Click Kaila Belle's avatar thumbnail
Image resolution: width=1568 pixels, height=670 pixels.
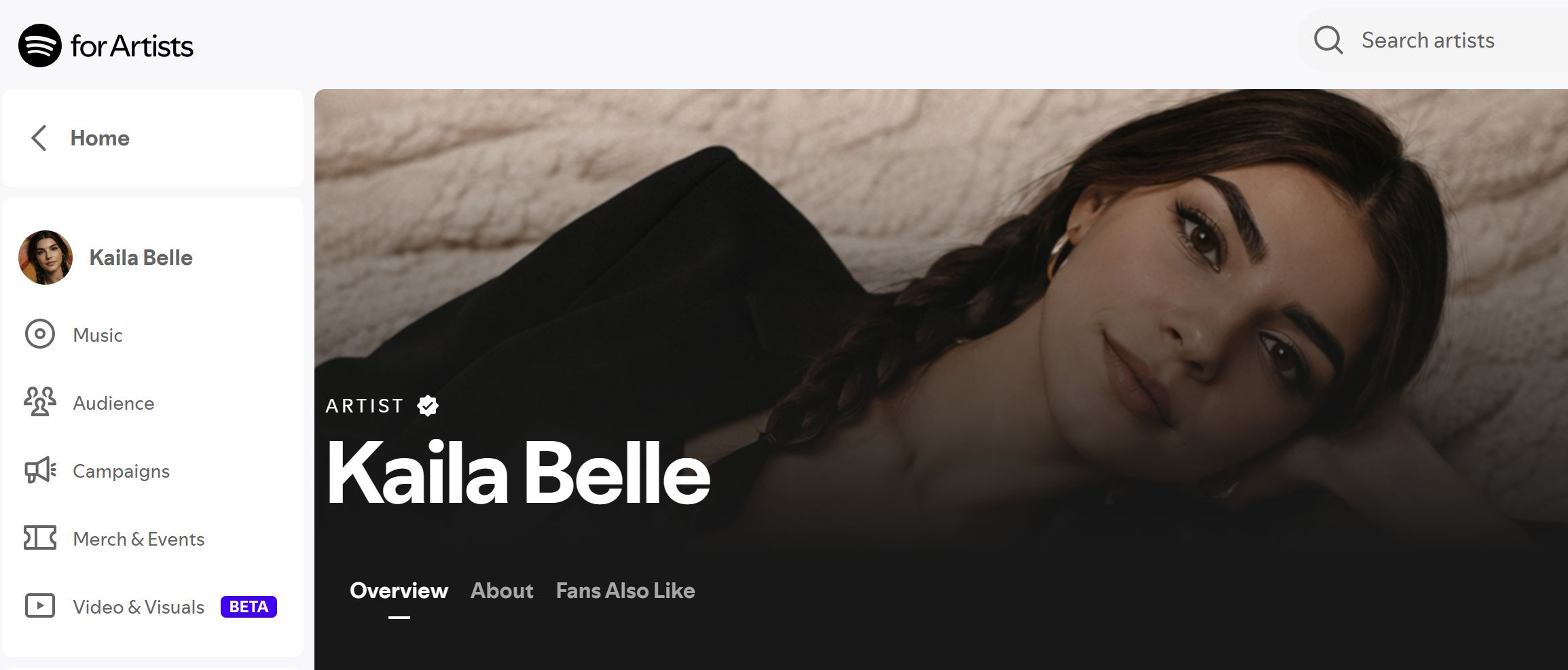[45, 258]
